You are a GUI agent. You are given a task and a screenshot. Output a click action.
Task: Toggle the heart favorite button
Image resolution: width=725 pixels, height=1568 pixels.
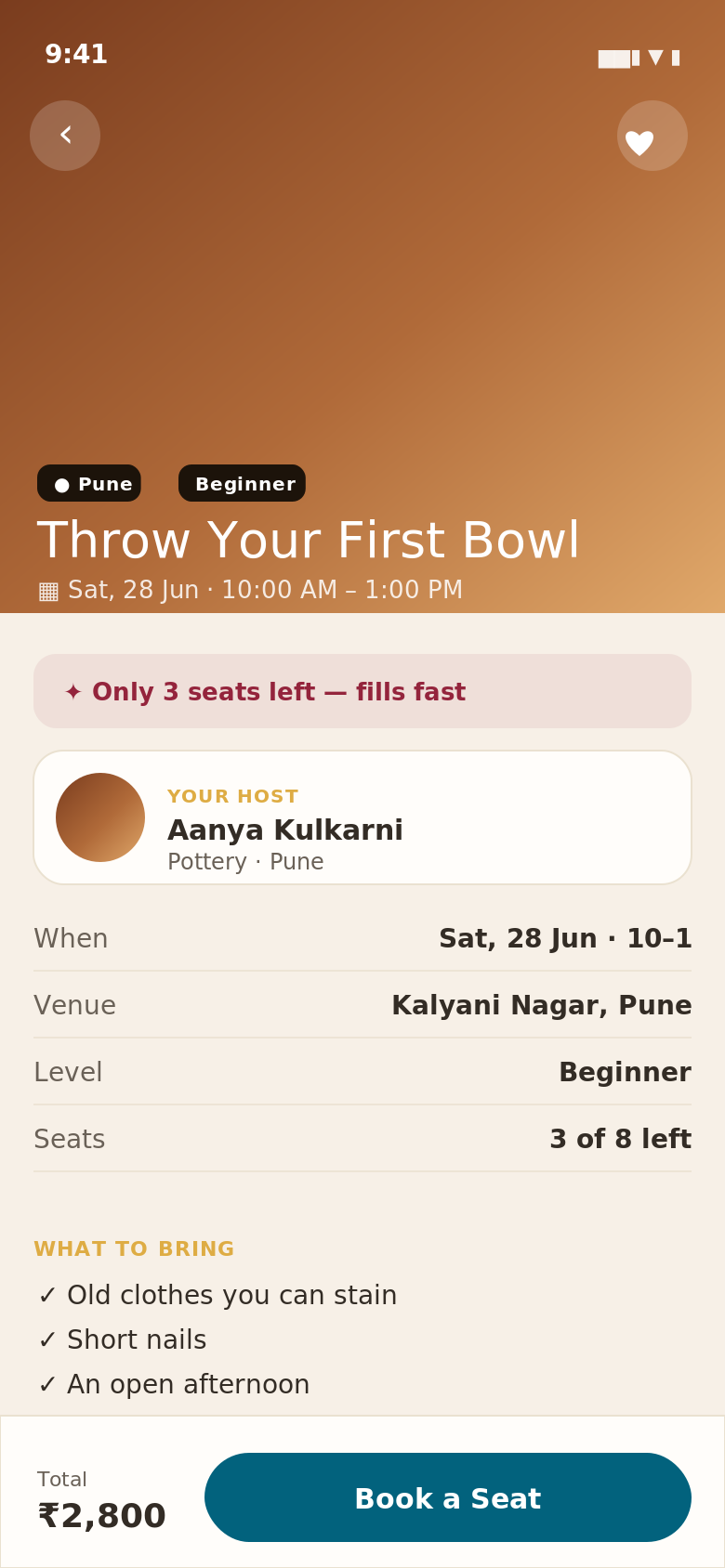(x=652, y=136)
